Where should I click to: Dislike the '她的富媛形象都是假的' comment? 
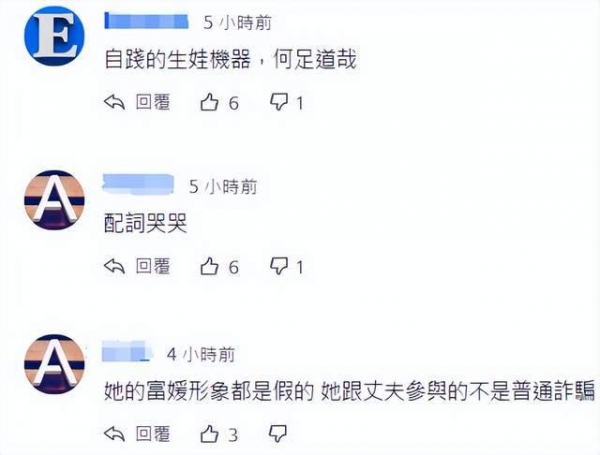pos(278,434)
